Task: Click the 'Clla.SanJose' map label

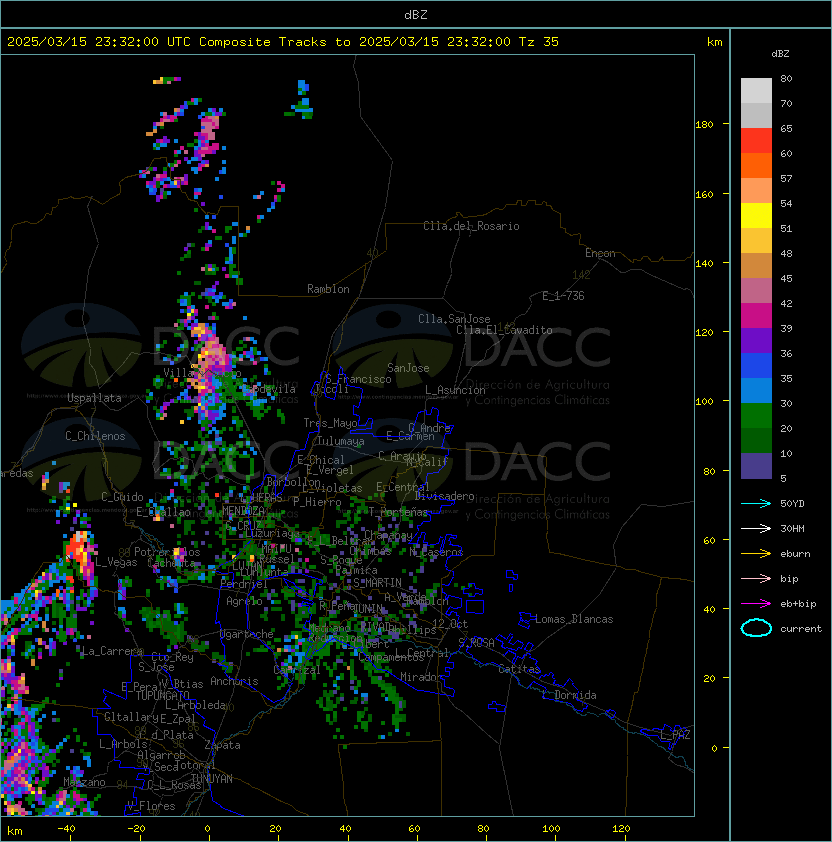Action: coord(454,319)
